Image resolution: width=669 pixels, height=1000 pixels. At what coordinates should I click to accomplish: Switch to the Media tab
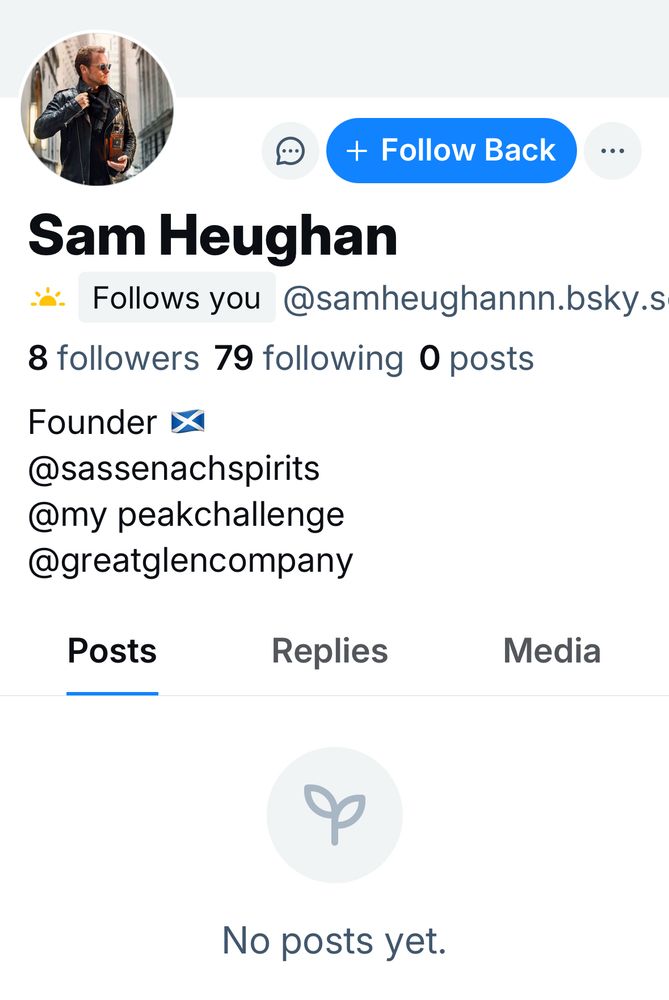[x=552, y=651]
